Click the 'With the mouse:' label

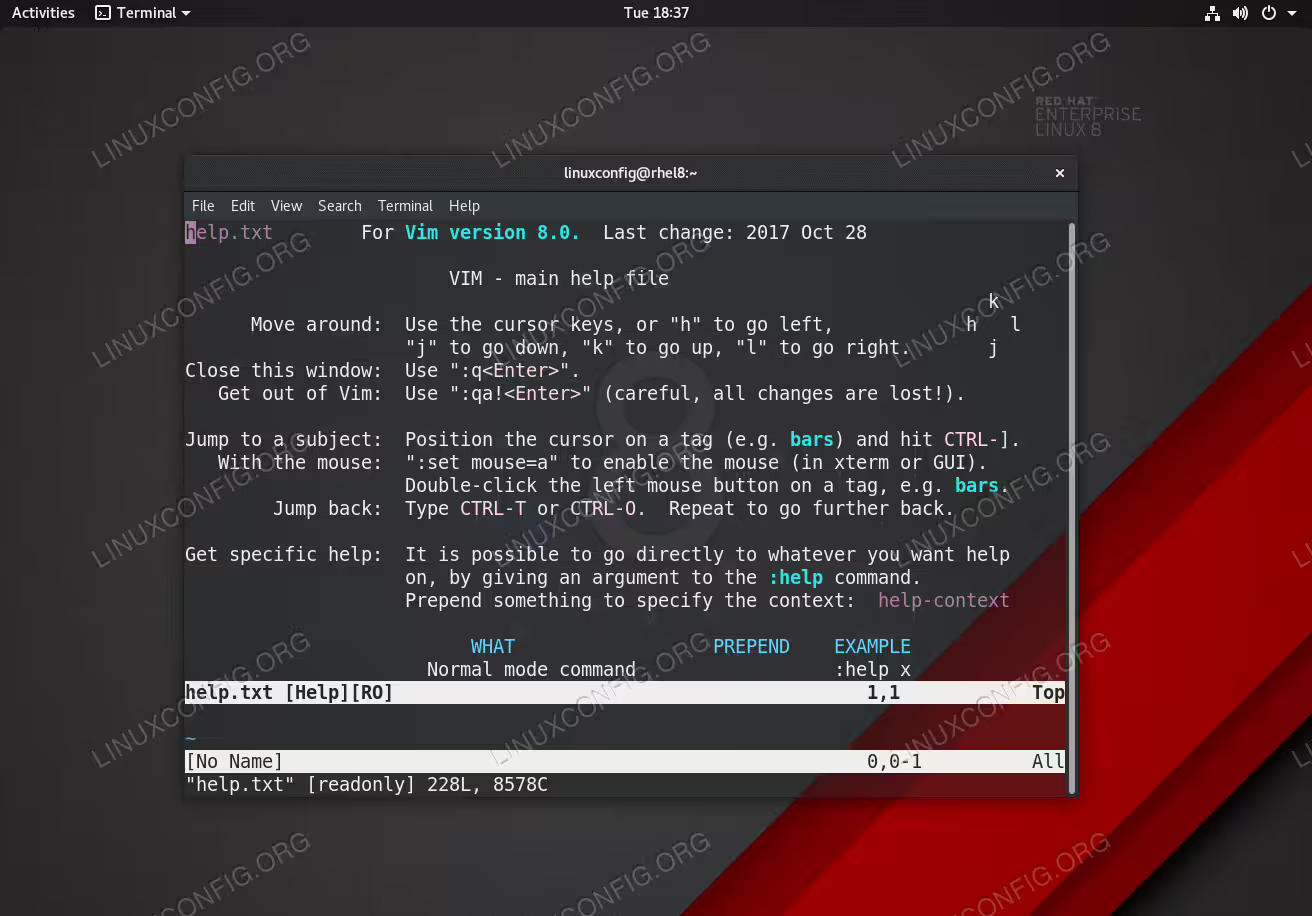click(300, 462)
